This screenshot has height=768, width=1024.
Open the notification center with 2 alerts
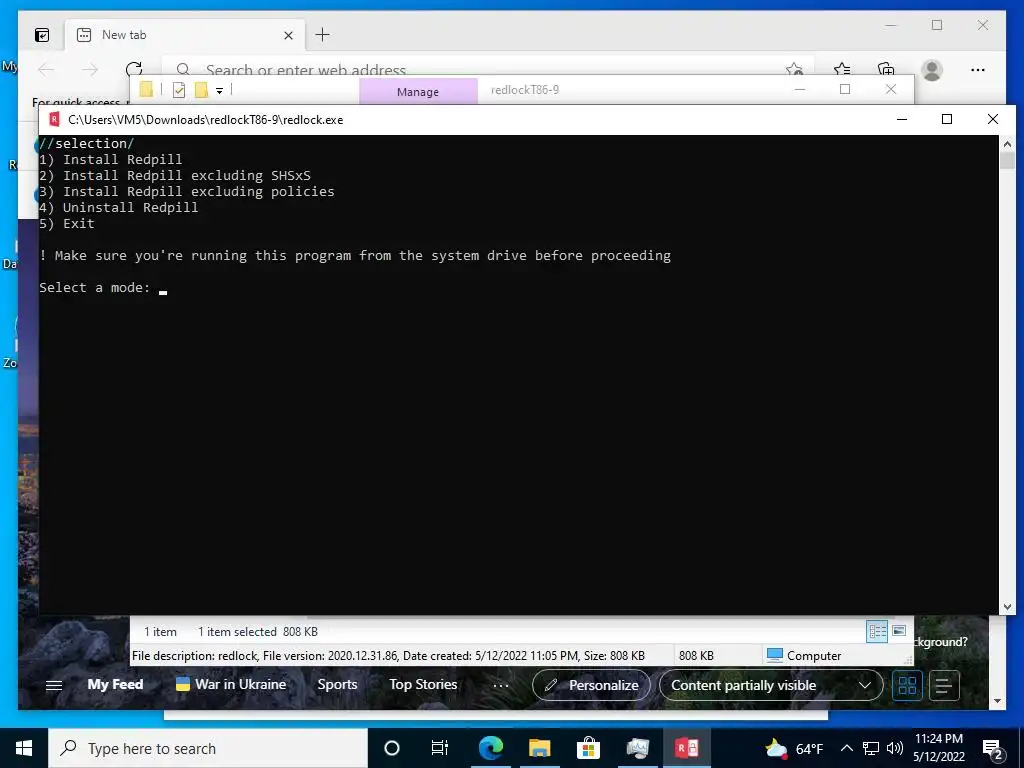(x=993, y=749)
